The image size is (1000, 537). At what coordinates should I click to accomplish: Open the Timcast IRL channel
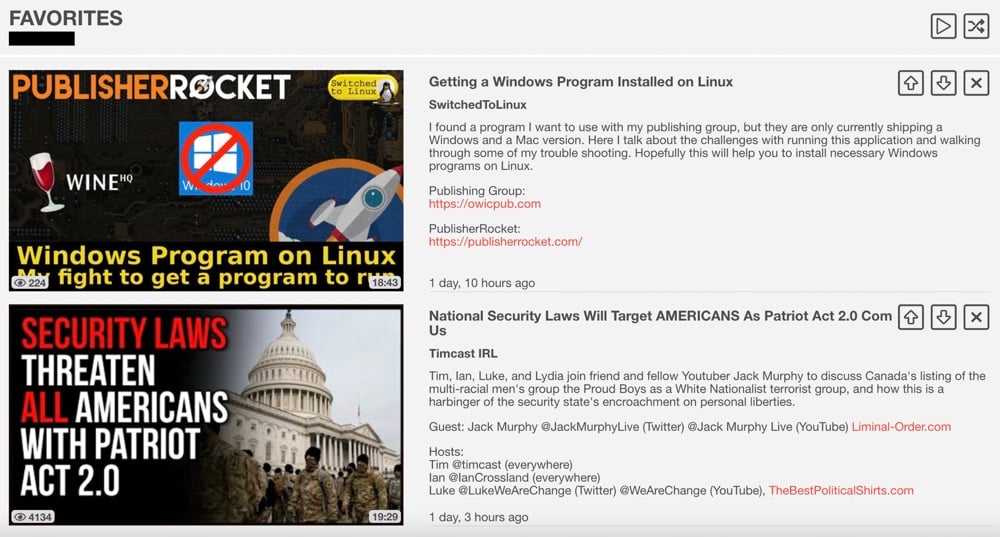pyautogui.click(x=463, y=353)
